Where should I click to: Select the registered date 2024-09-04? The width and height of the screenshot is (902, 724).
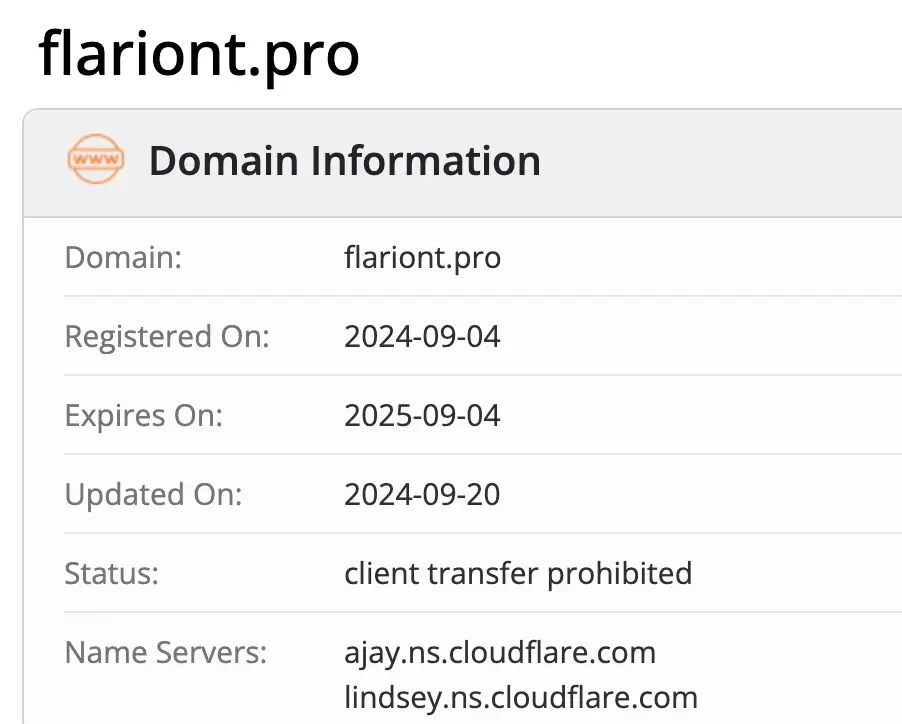[x=422, y=336]
